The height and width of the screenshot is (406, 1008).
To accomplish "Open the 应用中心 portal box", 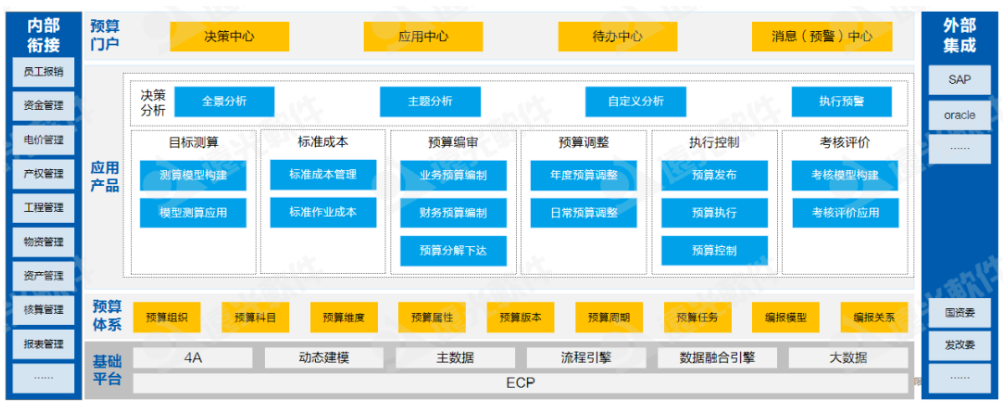I will [423, 36].
